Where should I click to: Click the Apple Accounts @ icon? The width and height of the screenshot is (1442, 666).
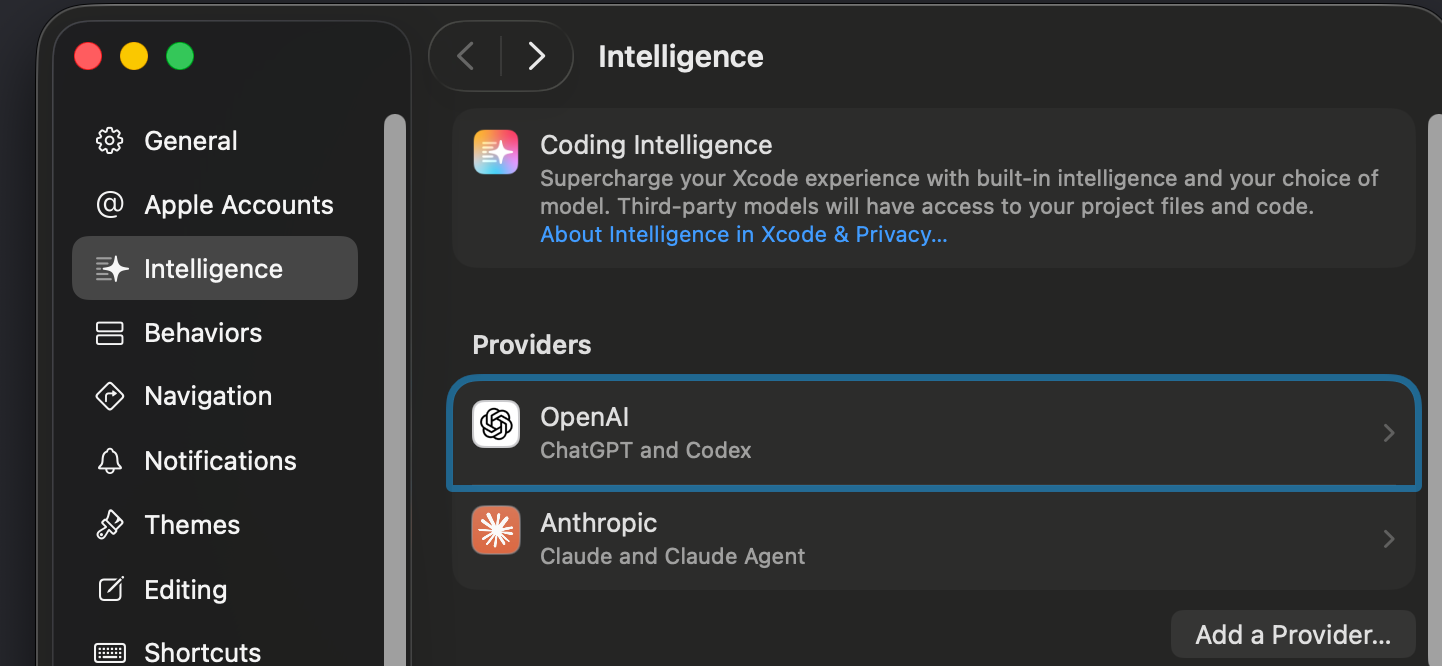click(110, 204)
